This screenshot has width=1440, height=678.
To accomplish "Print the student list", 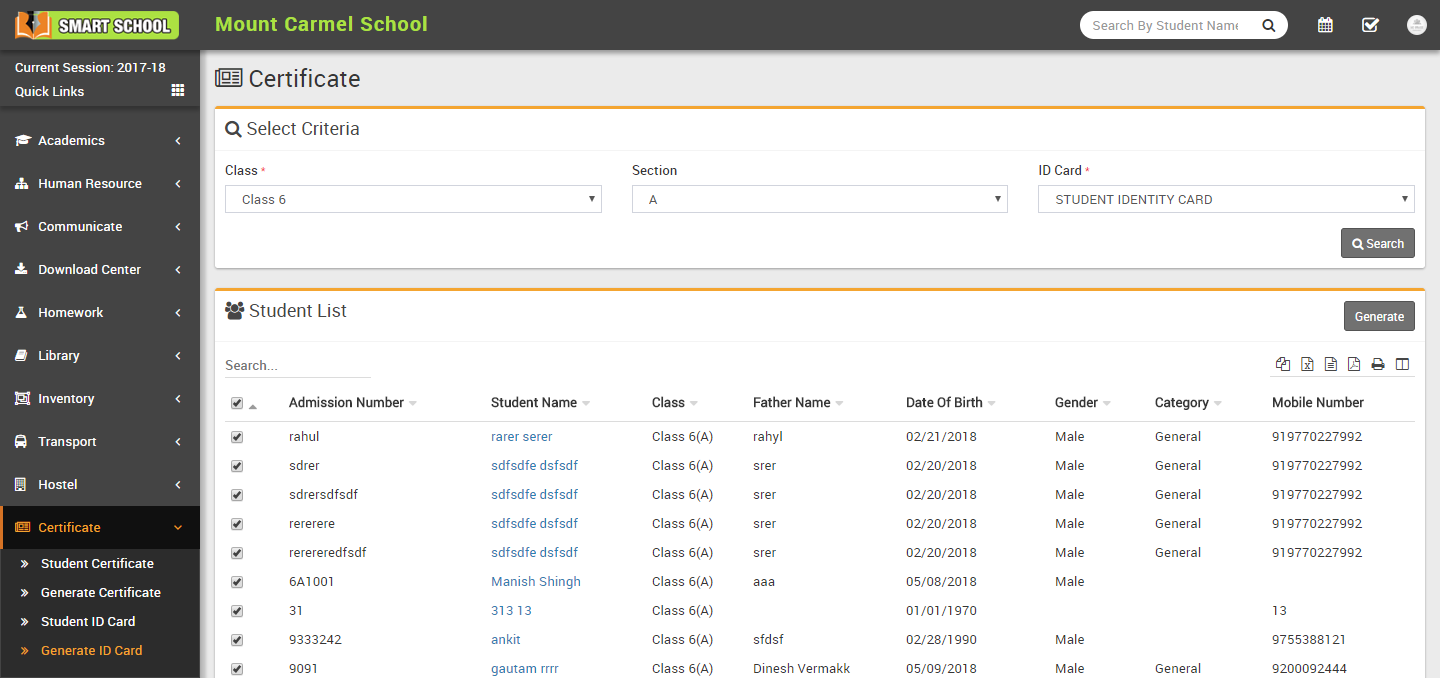I will pos(1378,364).
